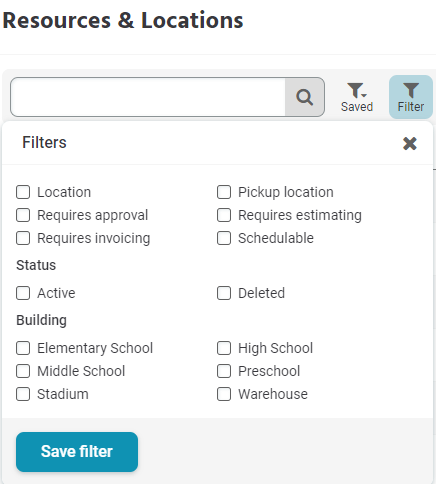Check the Location checkbox
Image resolution: width=436 pixels, height=484 pixels.
pyautogui.click(x=23, y=192)
